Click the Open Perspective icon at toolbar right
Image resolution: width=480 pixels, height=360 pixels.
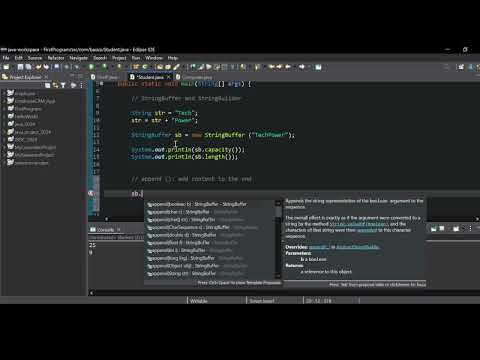461,67
